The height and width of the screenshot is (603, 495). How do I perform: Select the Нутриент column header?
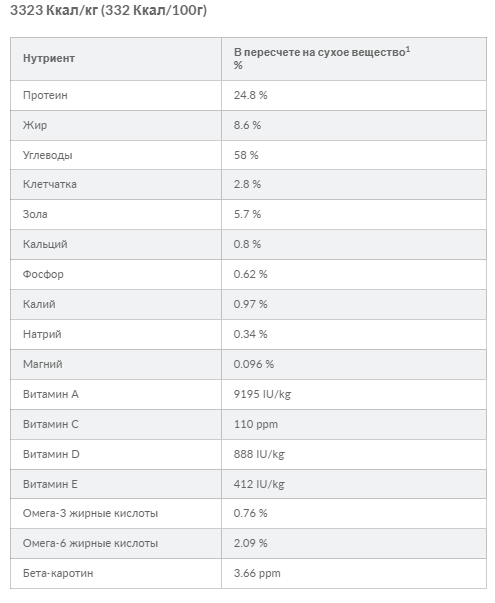tap(49, 58)
